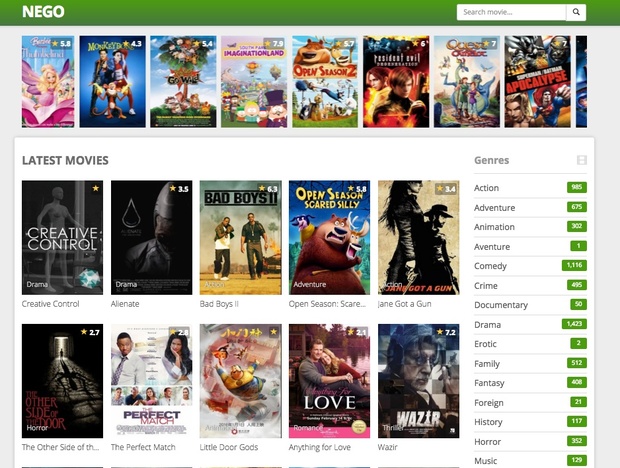The image size is (620, 468).
Task: Select the Family genre
Action: click(487, 364)
